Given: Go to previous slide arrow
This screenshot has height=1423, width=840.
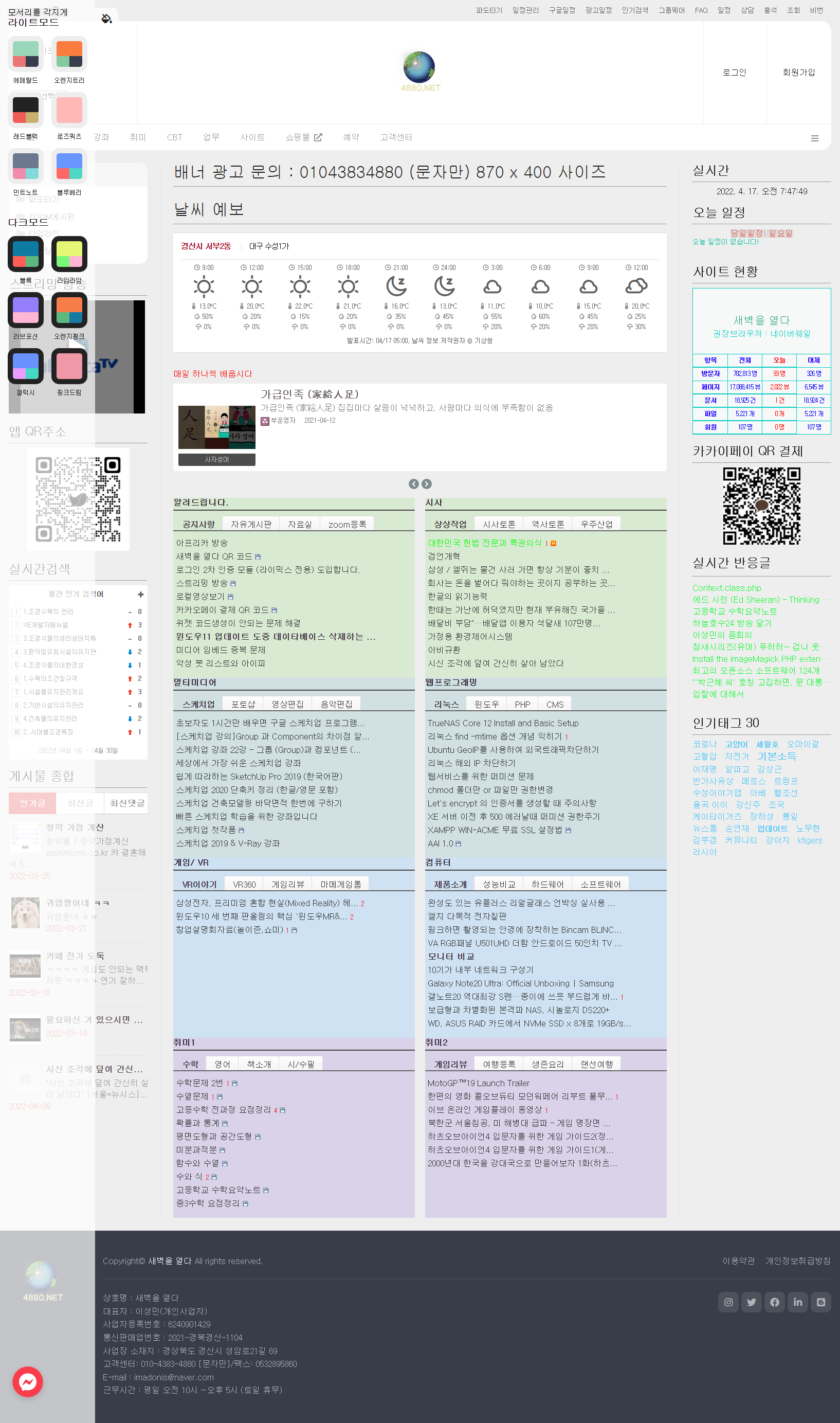Looking at the screenshot, I should [414, 483].
